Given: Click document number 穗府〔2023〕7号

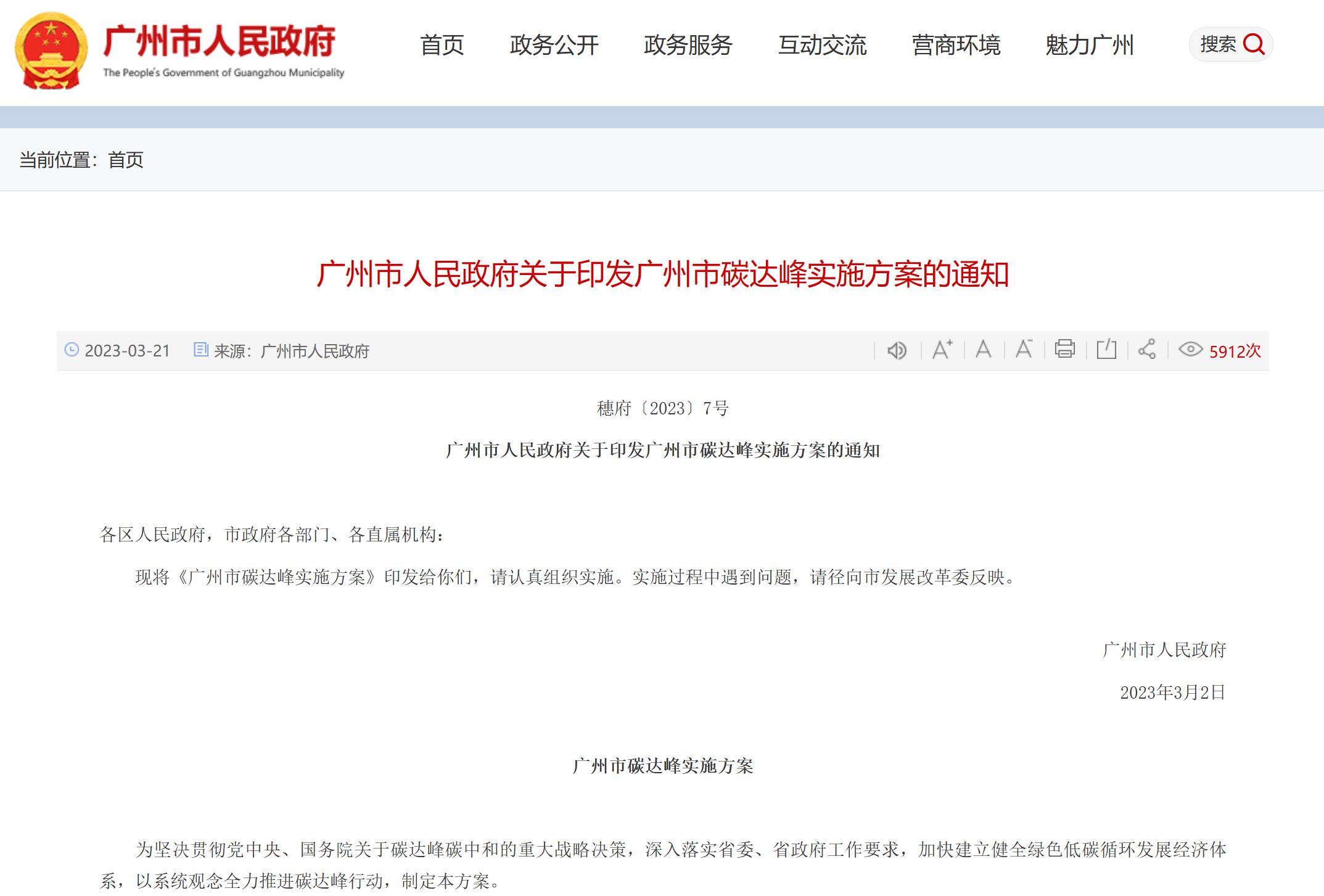Looking at the screenshot, I should (x=663, y=408).
